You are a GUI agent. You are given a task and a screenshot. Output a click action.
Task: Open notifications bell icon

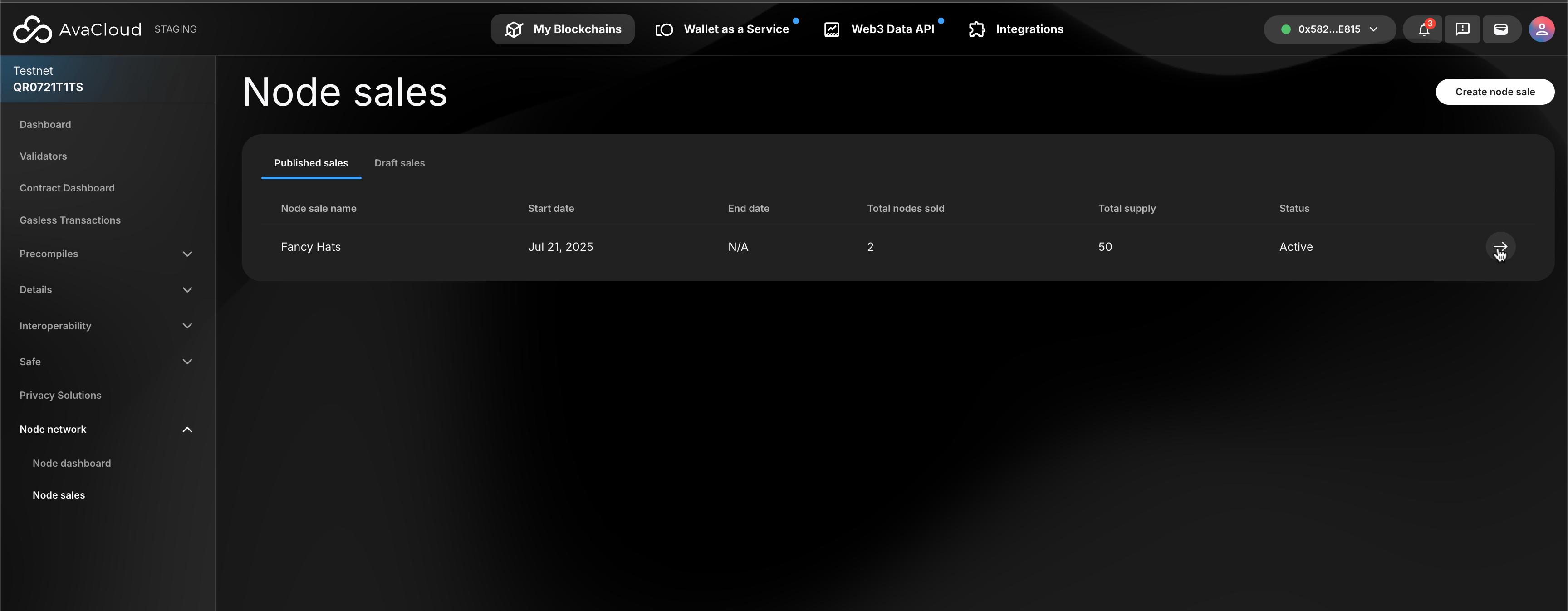(1423, 29)
